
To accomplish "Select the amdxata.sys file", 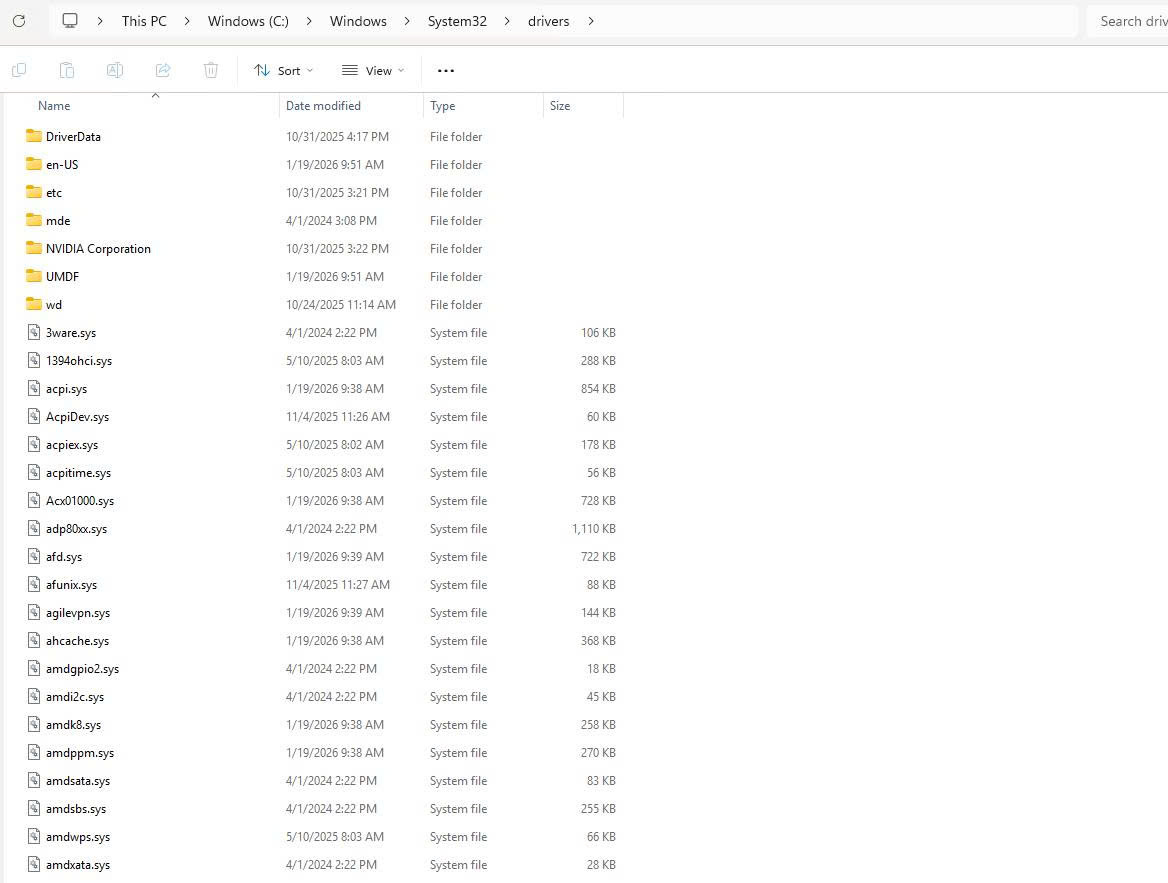I will (x=77, y=865).
